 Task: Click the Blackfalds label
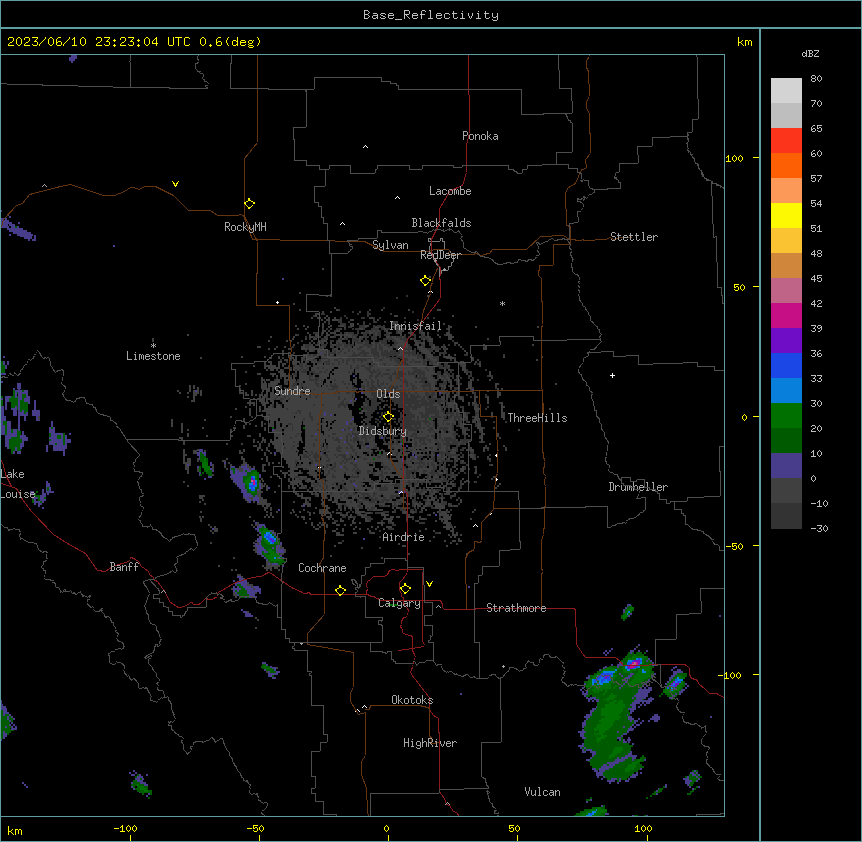(x=441, y=223)
